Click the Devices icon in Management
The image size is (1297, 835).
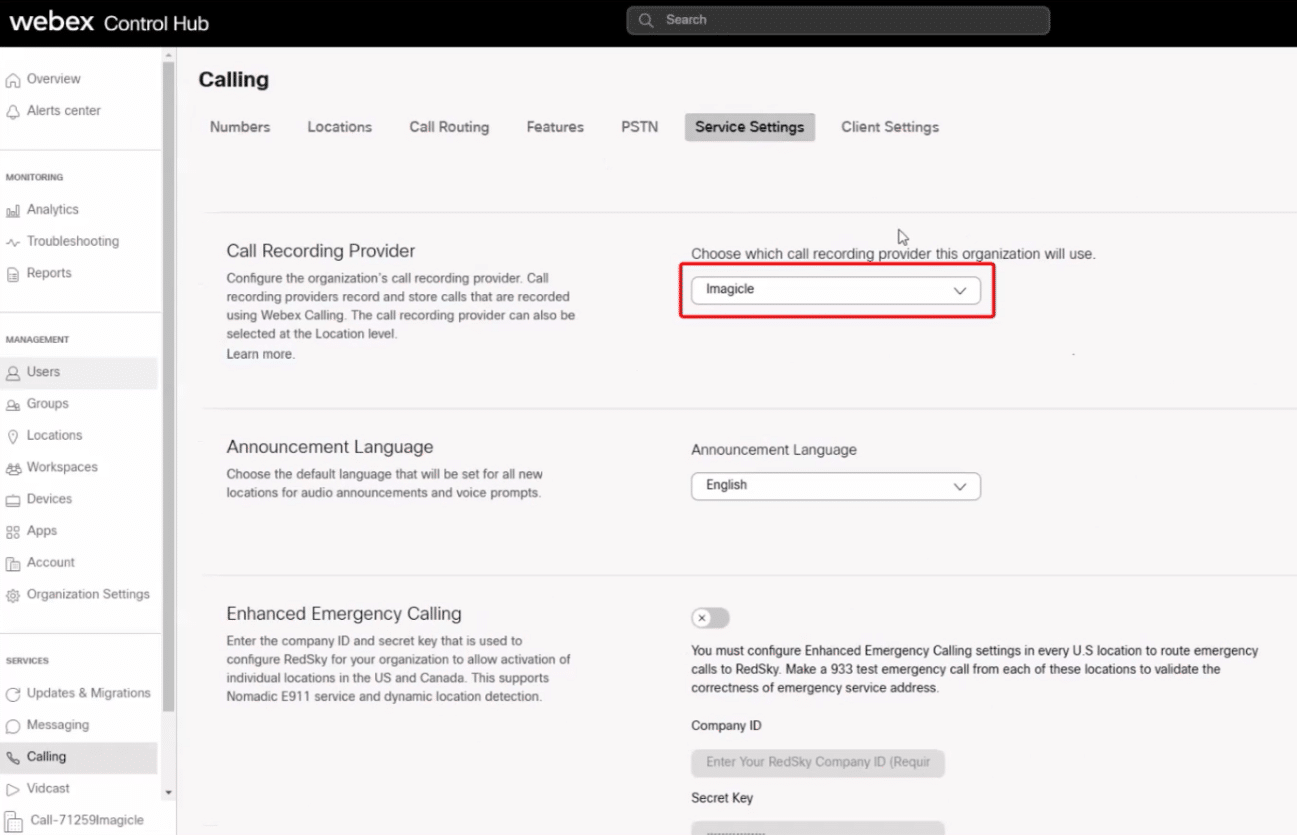click(13, 500)
